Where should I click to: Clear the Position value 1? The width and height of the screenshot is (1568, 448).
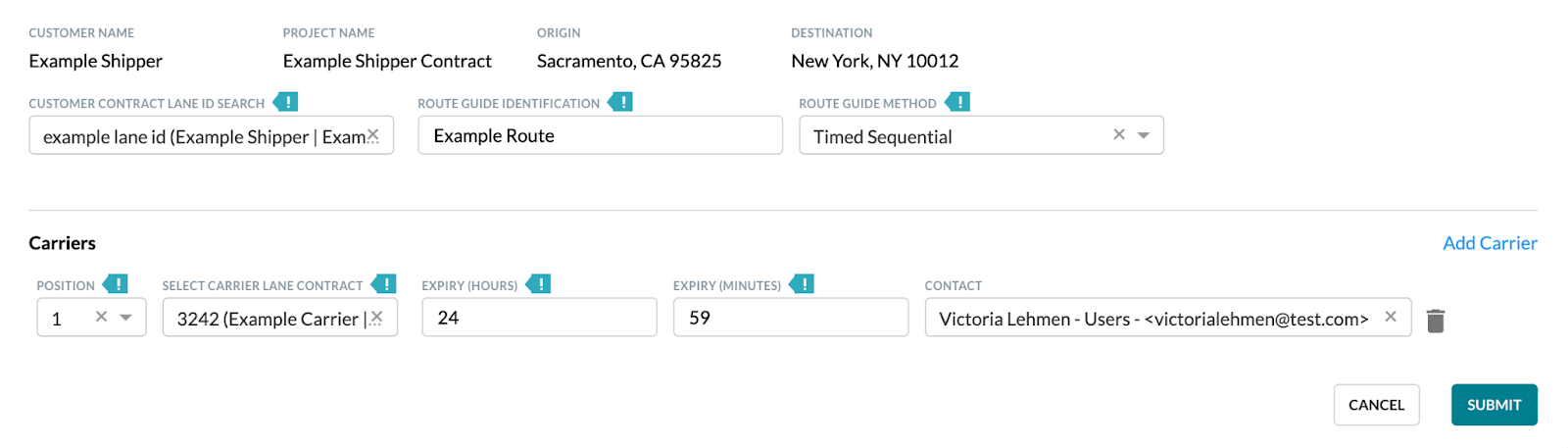(x=101, y=317)
